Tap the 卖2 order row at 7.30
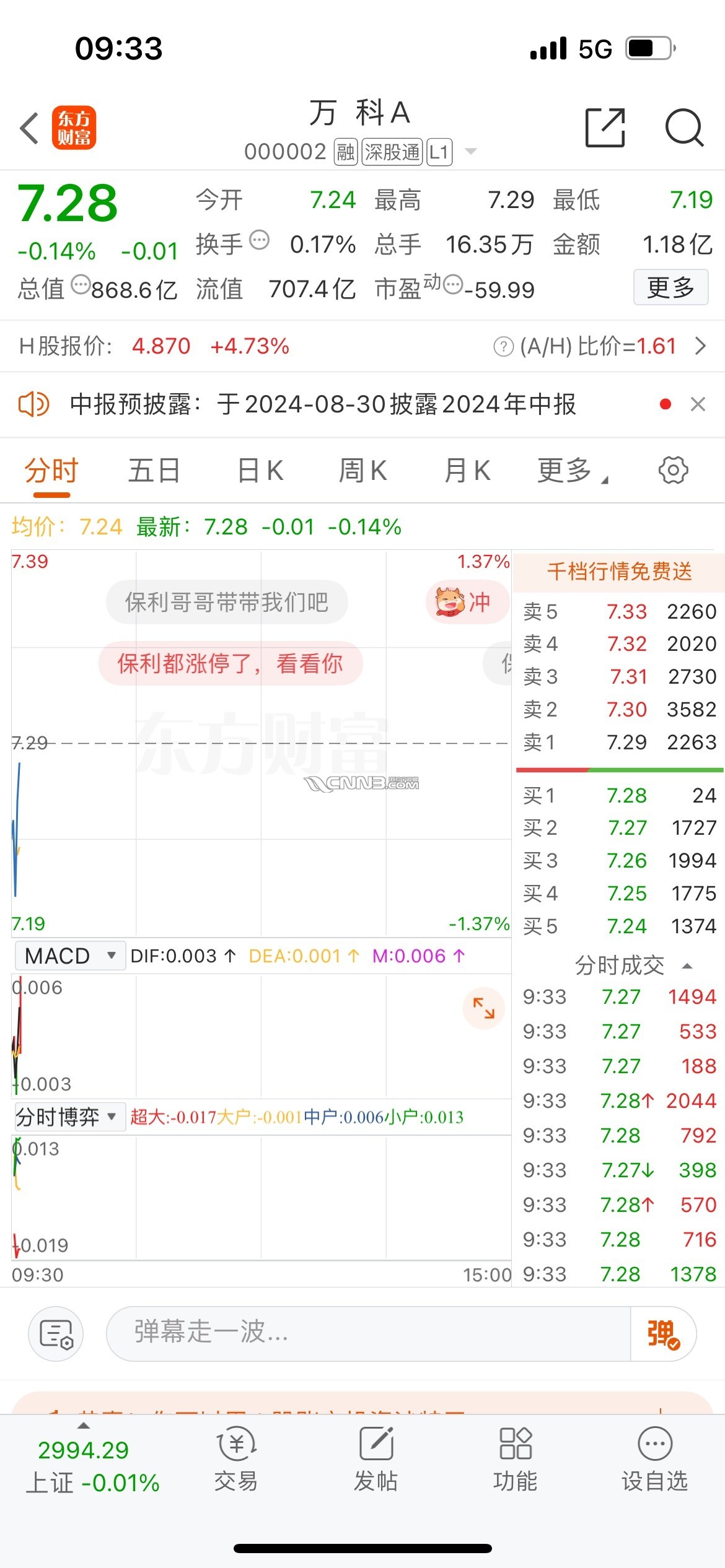This screenshot has height=1568, width=725. [x=619, y=710]
